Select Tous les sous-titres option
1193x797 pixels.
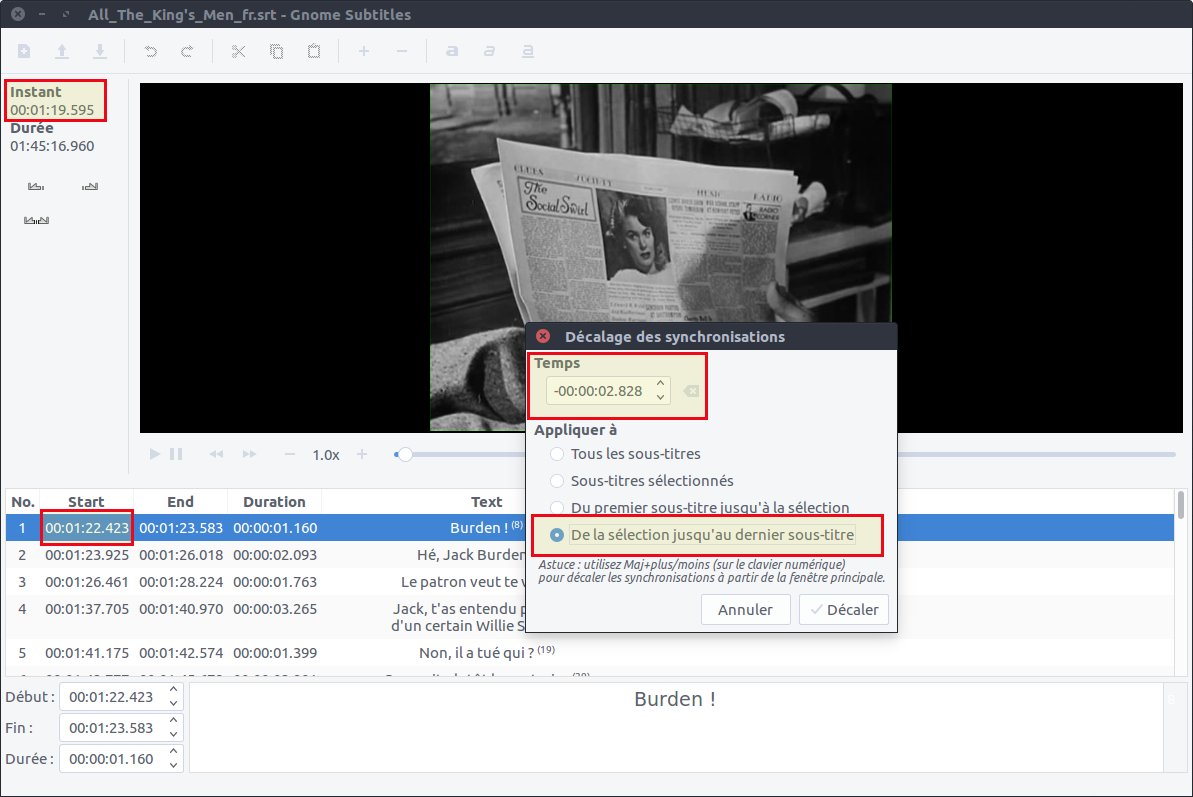point(625,454)
